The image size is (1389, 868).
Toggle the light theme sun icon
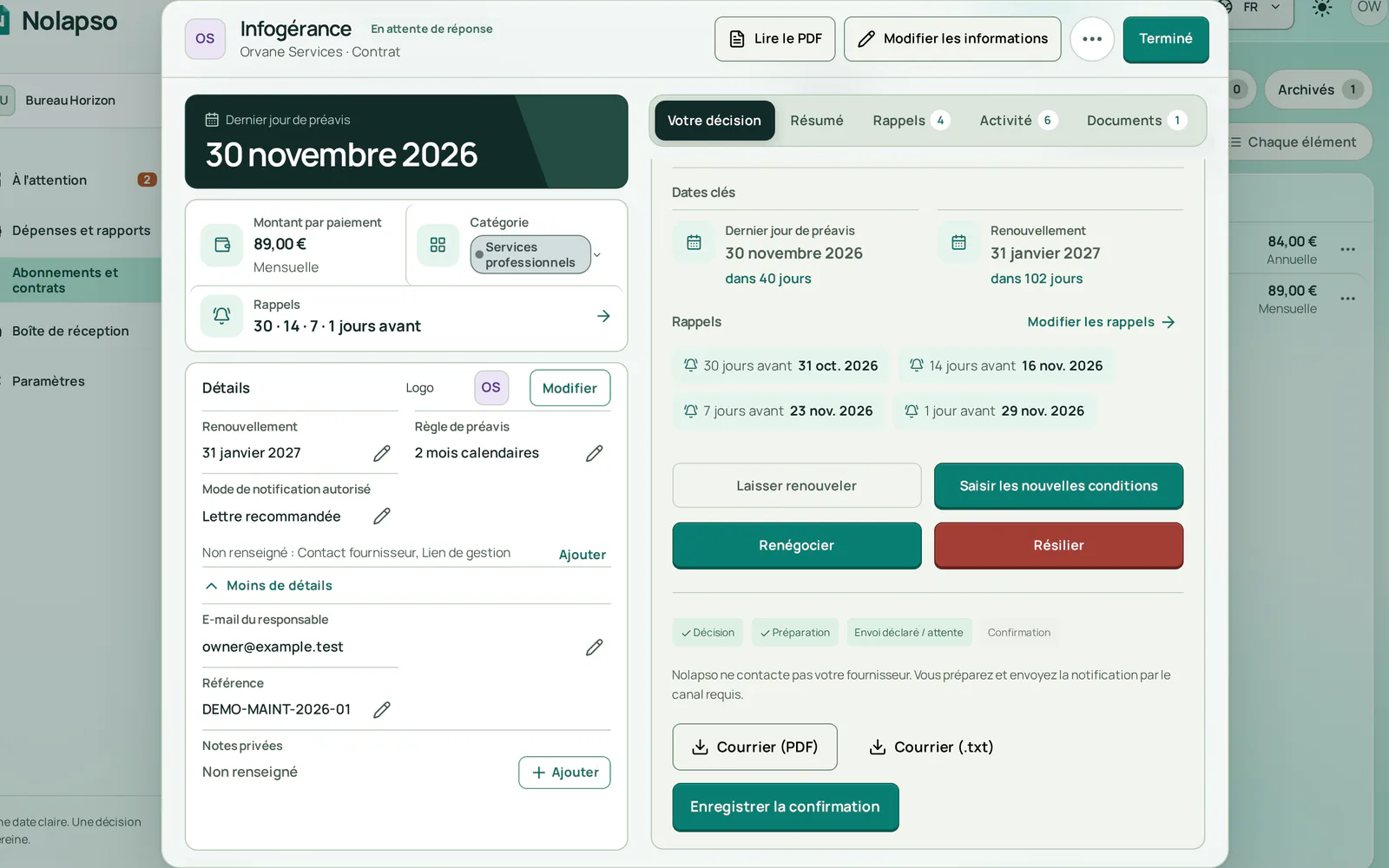[1322, 8]
